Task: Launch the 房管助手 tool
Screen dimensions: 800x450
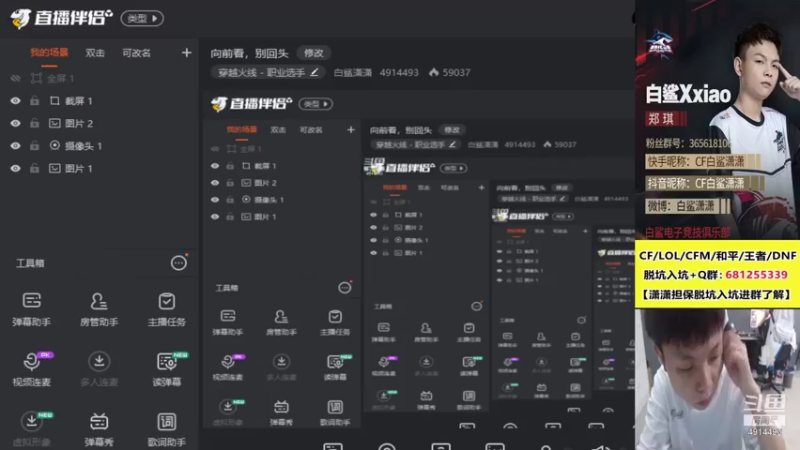Action: point(99,309)
